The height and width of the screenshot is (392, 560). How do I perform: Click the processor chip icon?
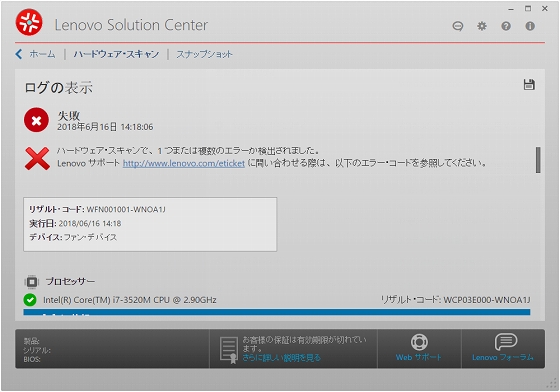(x=31, y=282)
